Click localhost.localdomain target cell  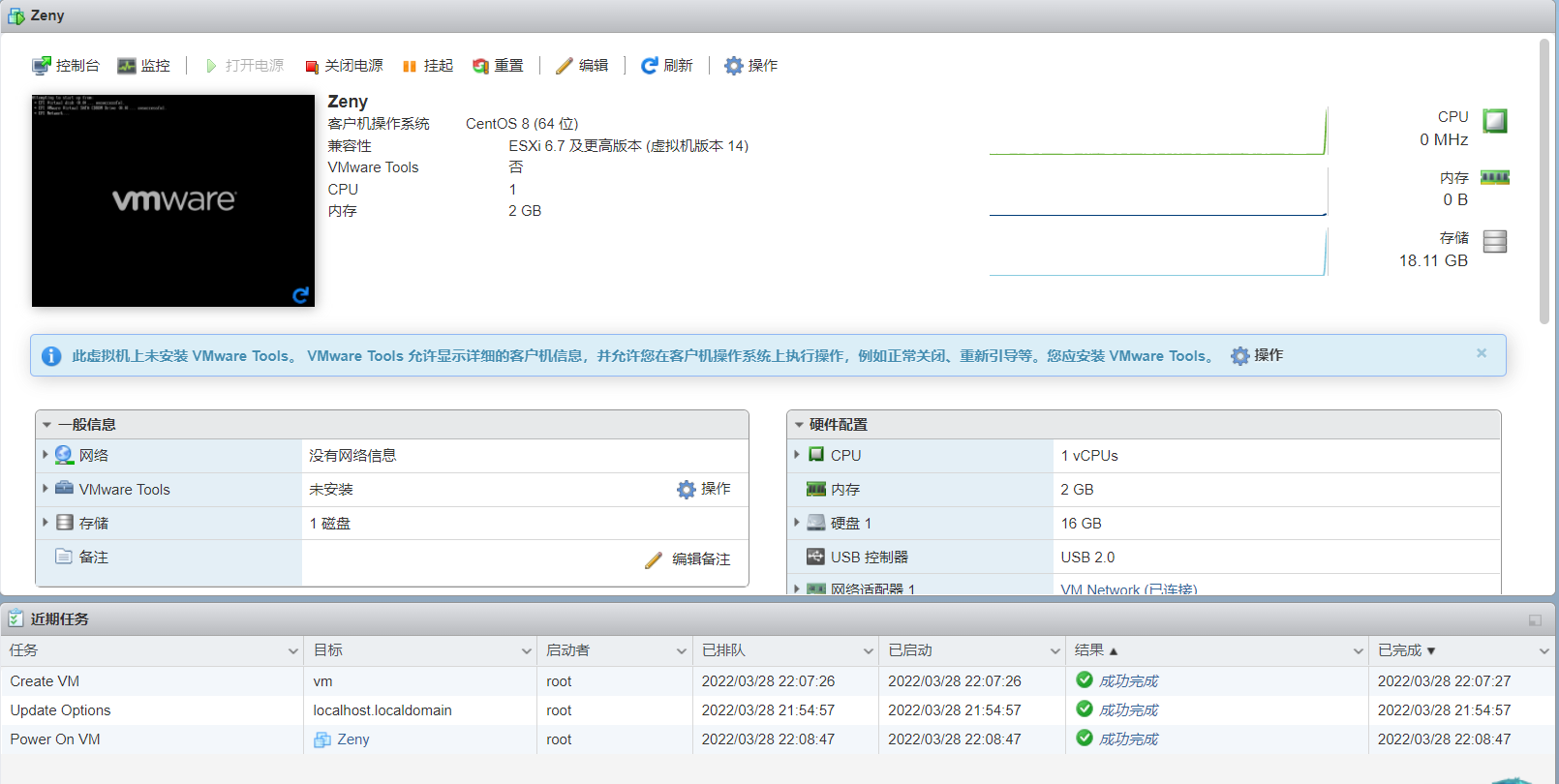[x=382, y=710]
